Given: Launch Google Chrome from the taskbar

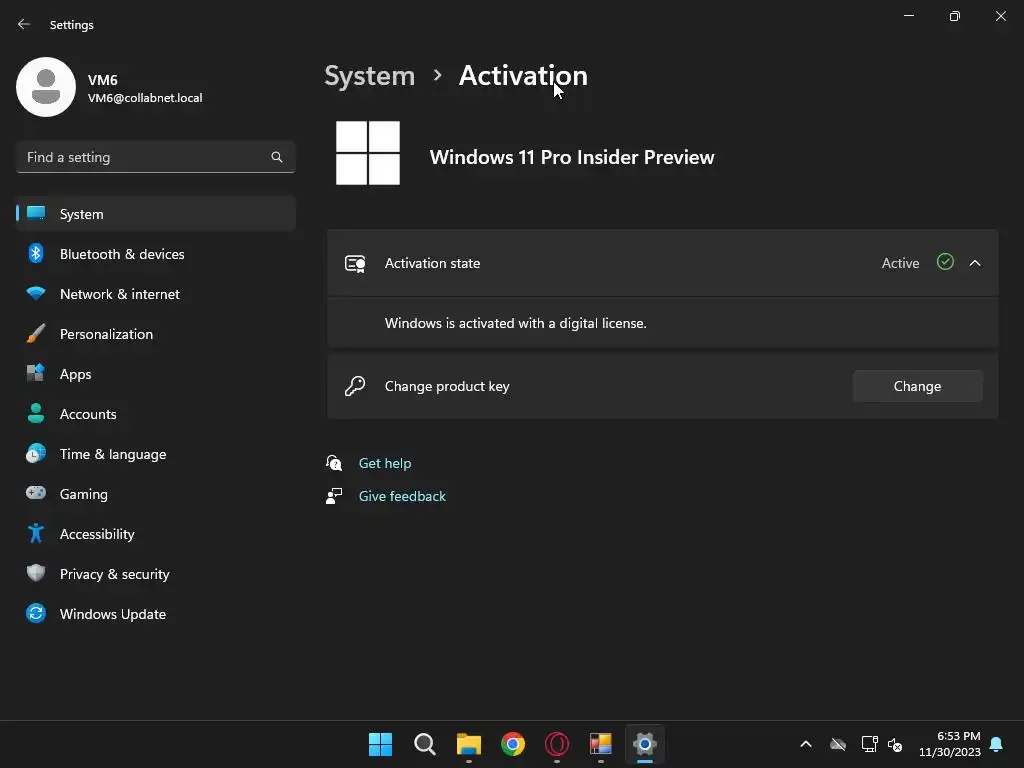Looking at the screenshot, I should pos(513,744).
